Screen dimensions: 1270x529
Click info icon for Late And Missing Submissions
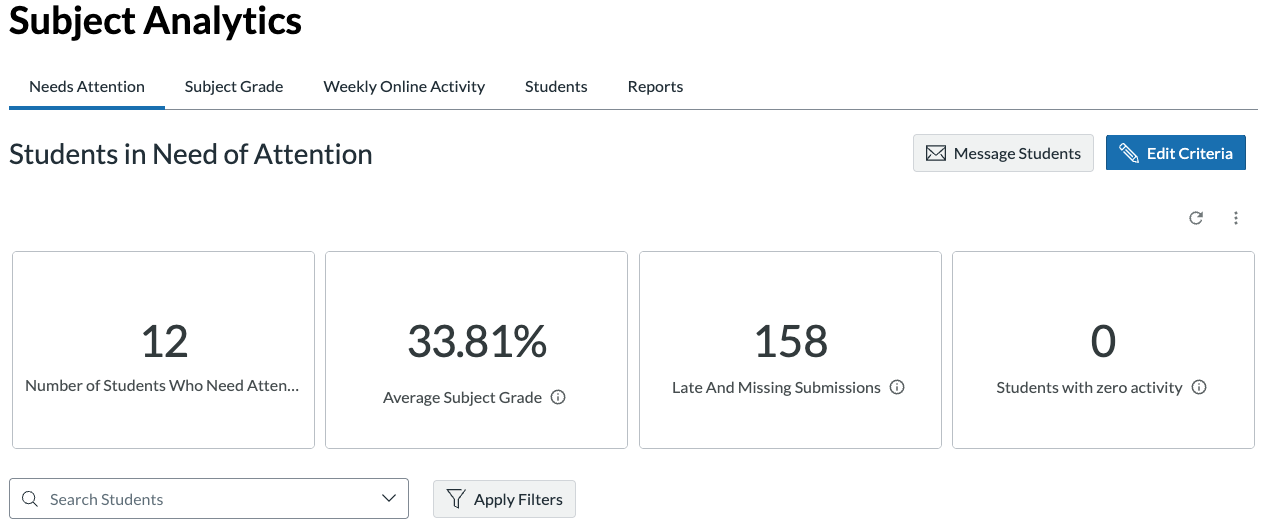point(897,387)
